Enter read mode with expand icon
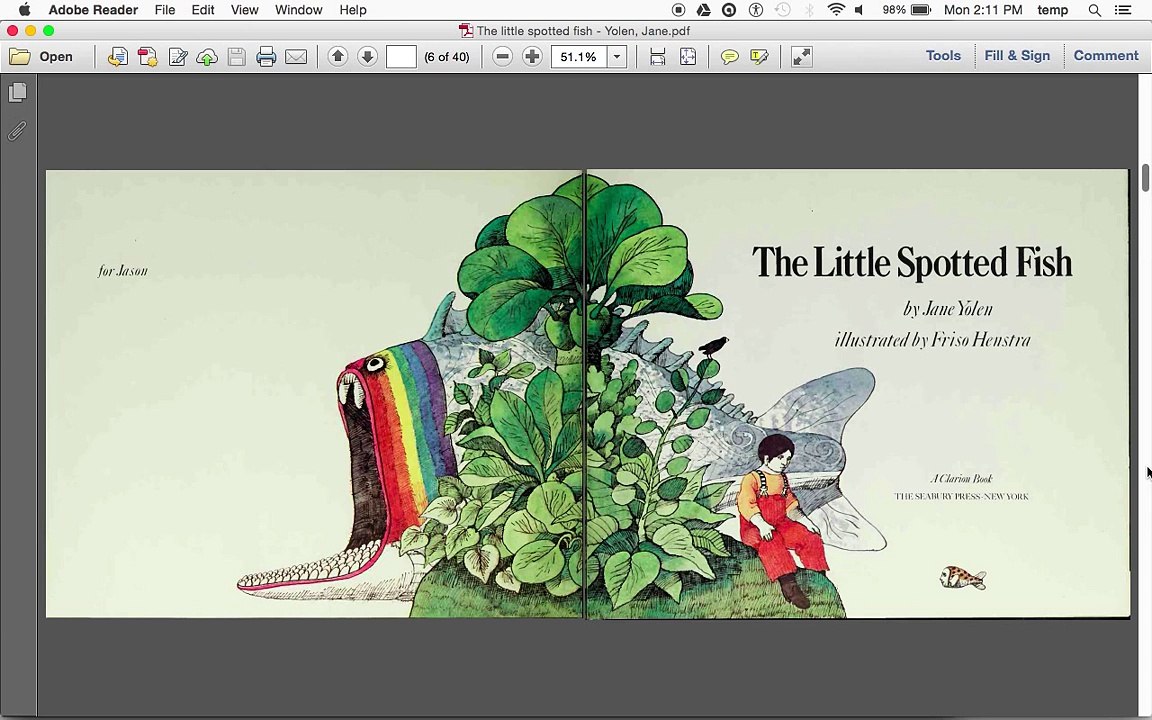Image resolution: width=1152 pixels, height=720 pixels. pyautogui.click(x=802, y=57)
